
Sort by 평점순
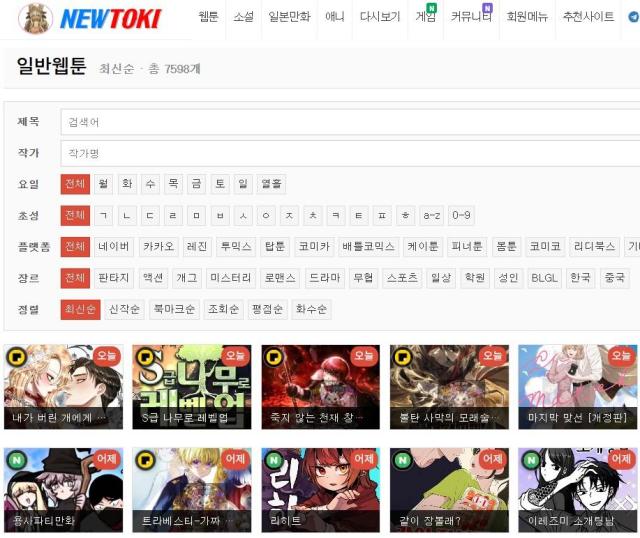[x=267, y=310]
